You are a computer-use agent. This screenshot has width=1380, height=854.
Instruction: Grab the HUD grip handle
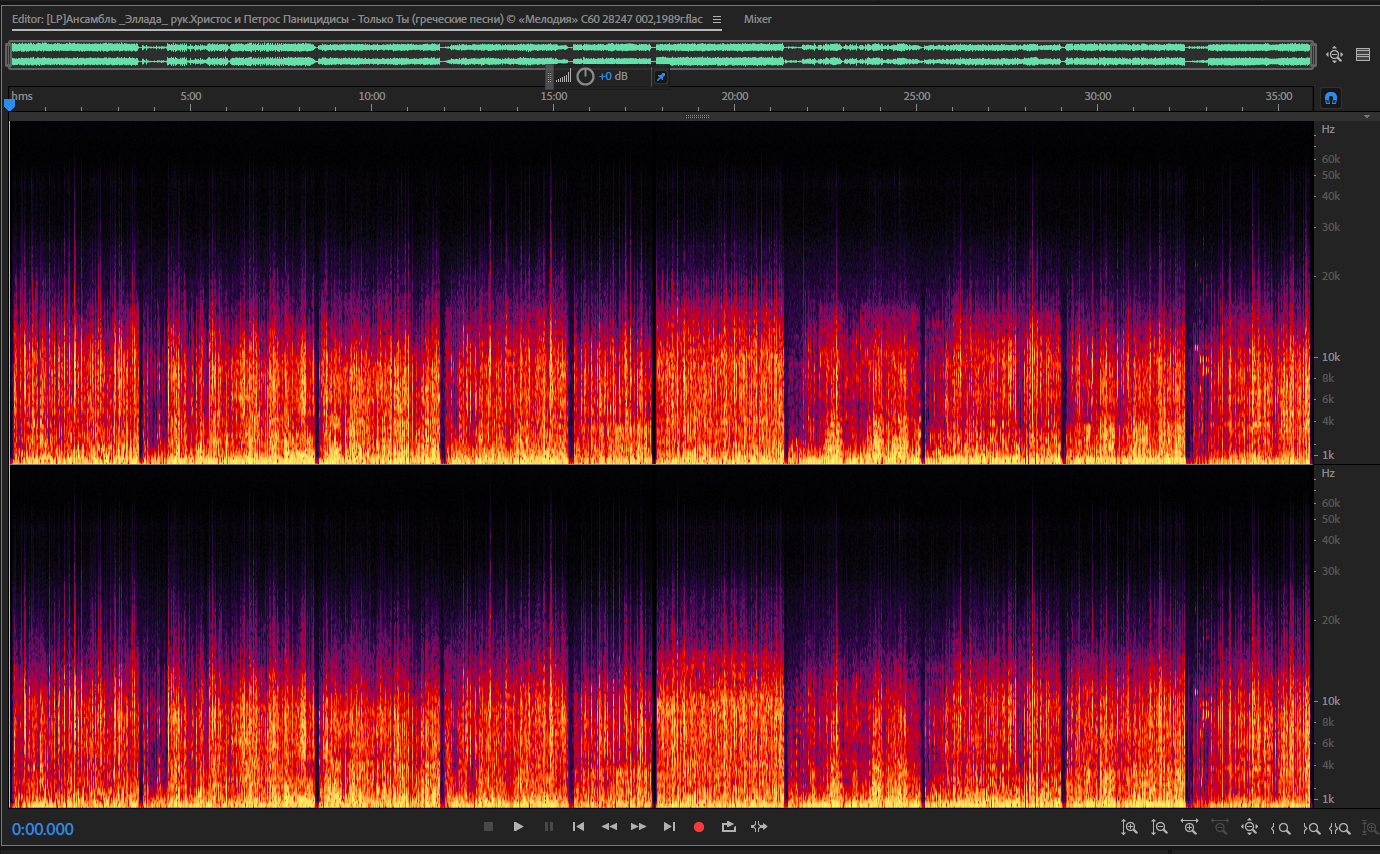tap(549, 76)
